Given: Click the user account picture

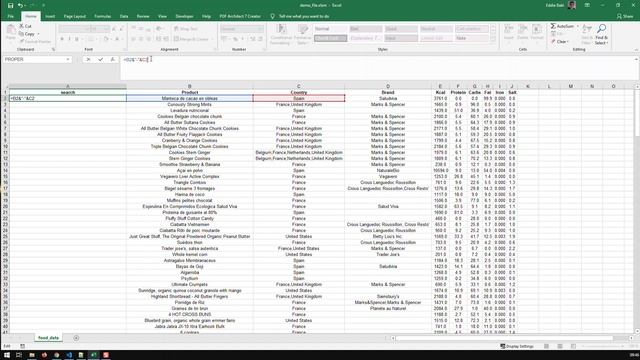Looking at the screenshot, I should coord(572,5).
